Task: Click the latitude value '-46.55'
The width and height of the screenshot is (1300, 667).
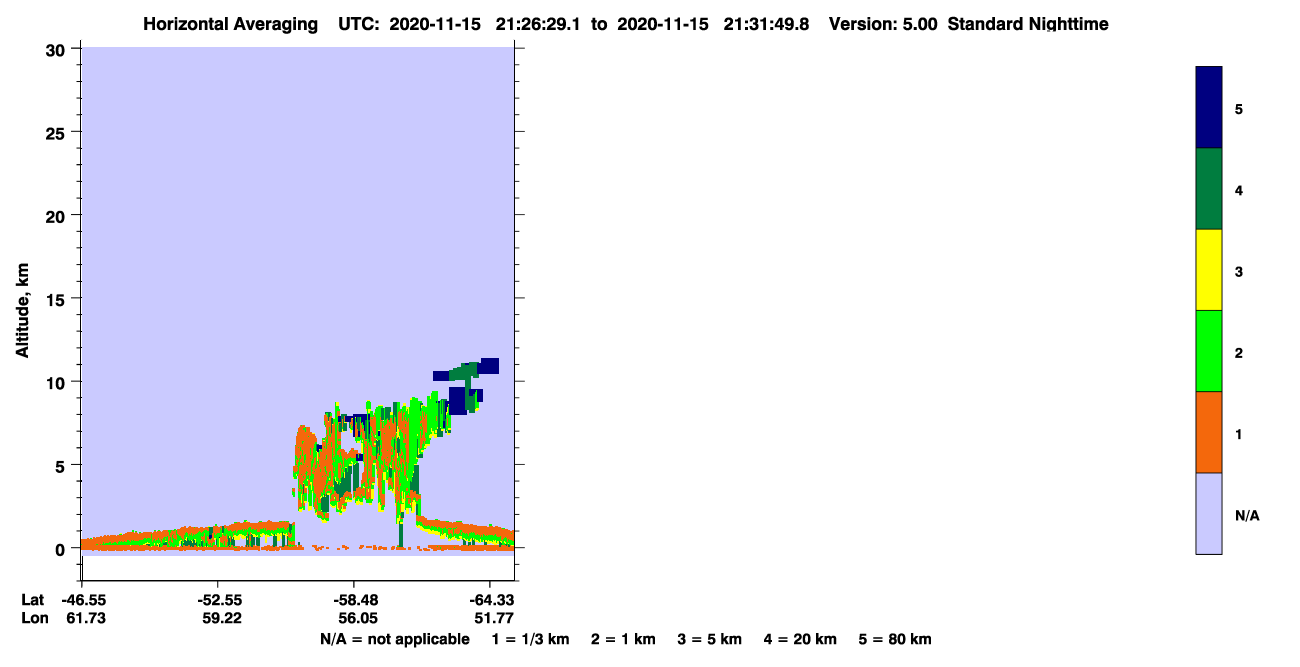Action: pos(82,600)
